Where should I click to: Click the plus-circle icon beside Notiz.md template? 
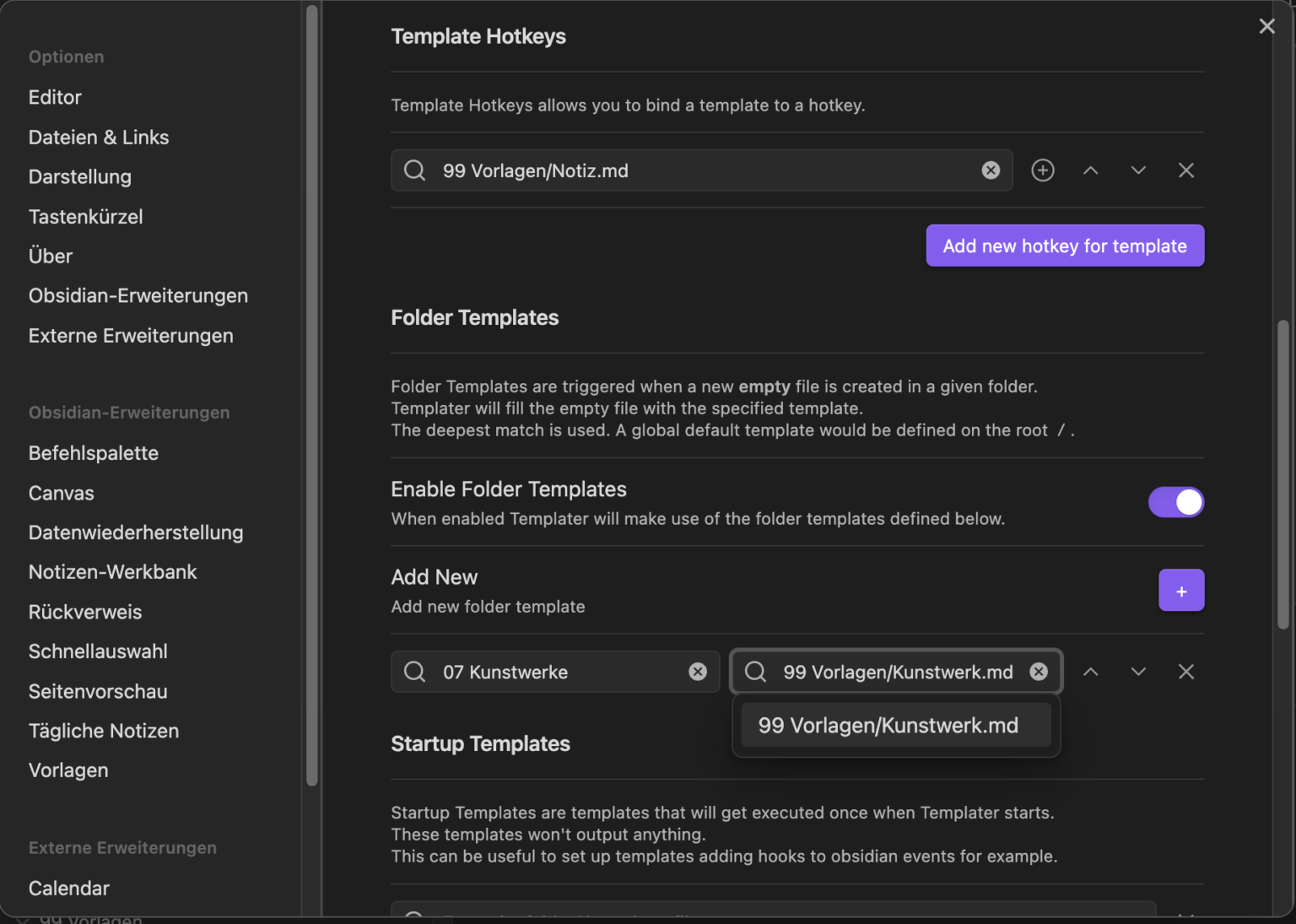pos(1043,170)
